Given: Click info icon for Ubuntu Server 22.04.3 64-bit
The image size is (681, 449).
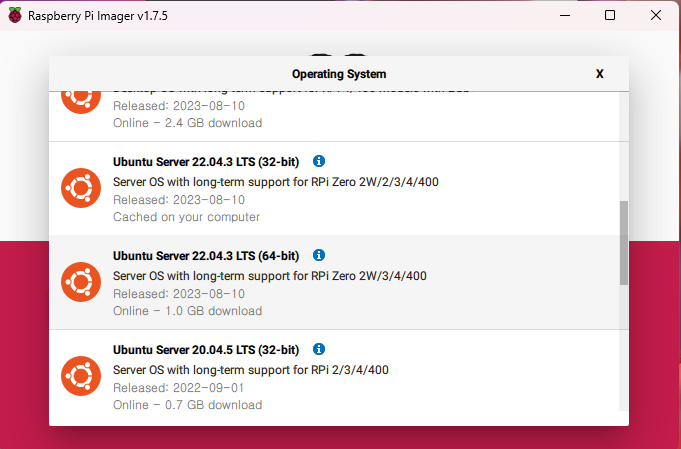Looking at the screenshot, I should tap(319, 255).
